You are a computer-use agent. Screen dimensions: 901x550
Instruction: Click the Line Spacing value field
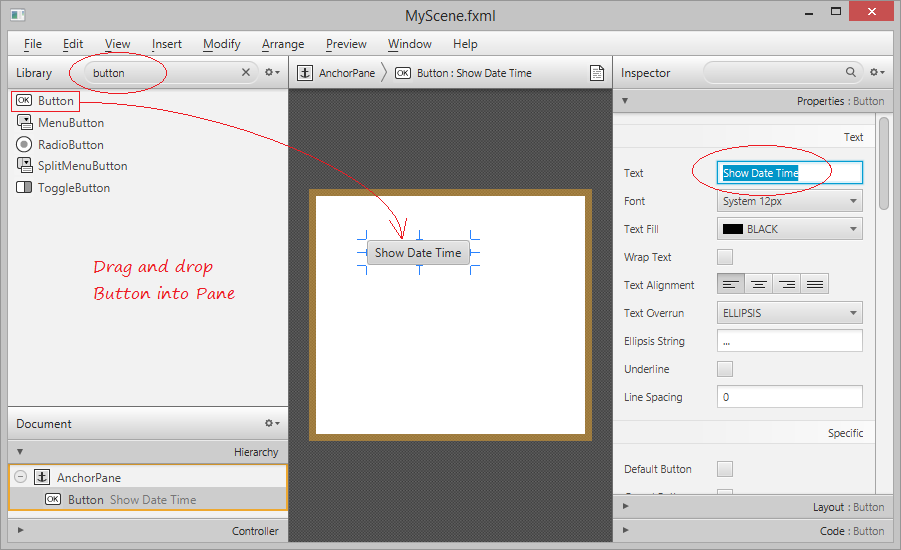point(790,397)
